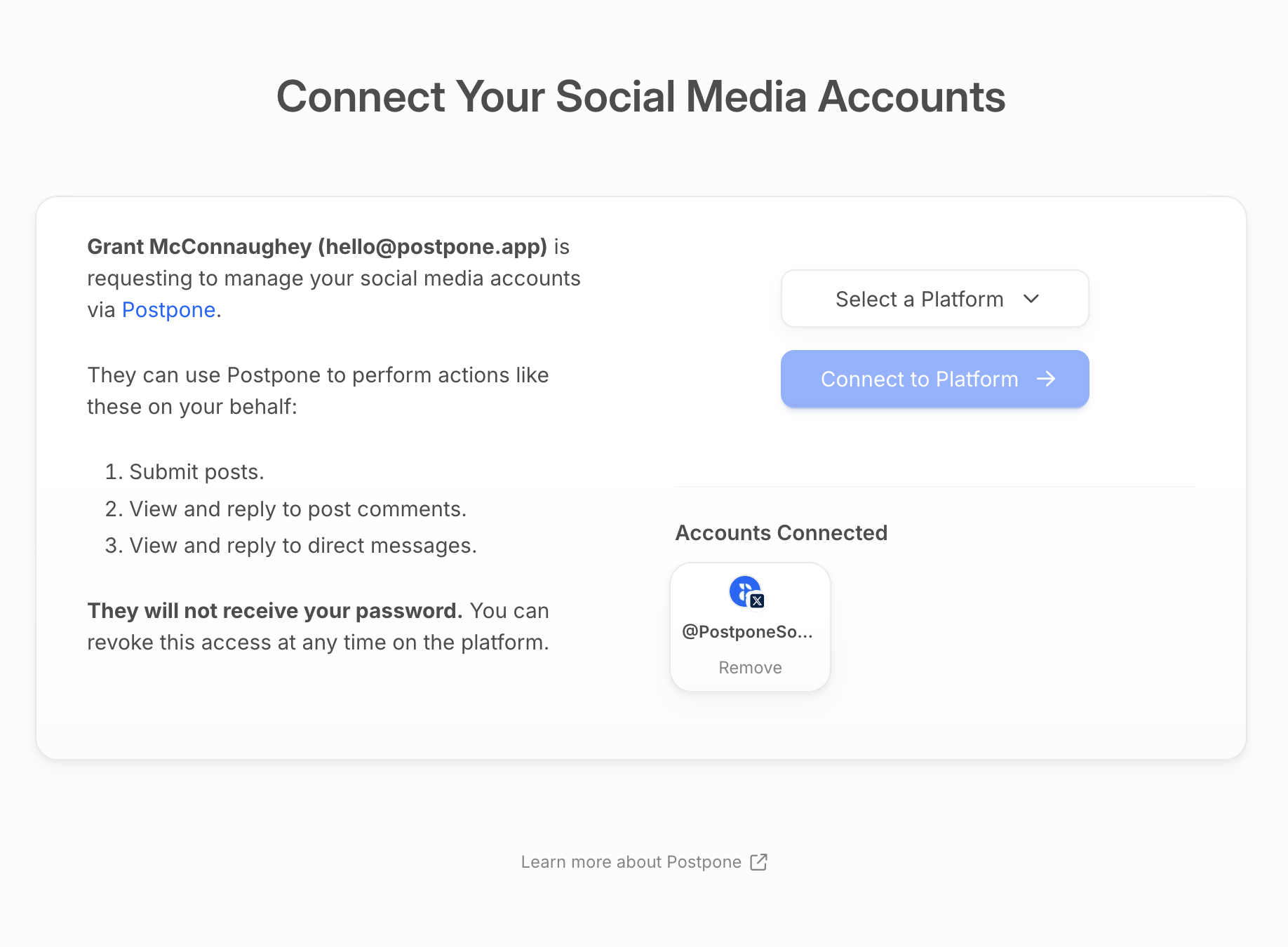This screenshot has height=947, width=1288.
Task: Click the arrow icon inside Connect to Platform
Action: [x=1047, y=379]
